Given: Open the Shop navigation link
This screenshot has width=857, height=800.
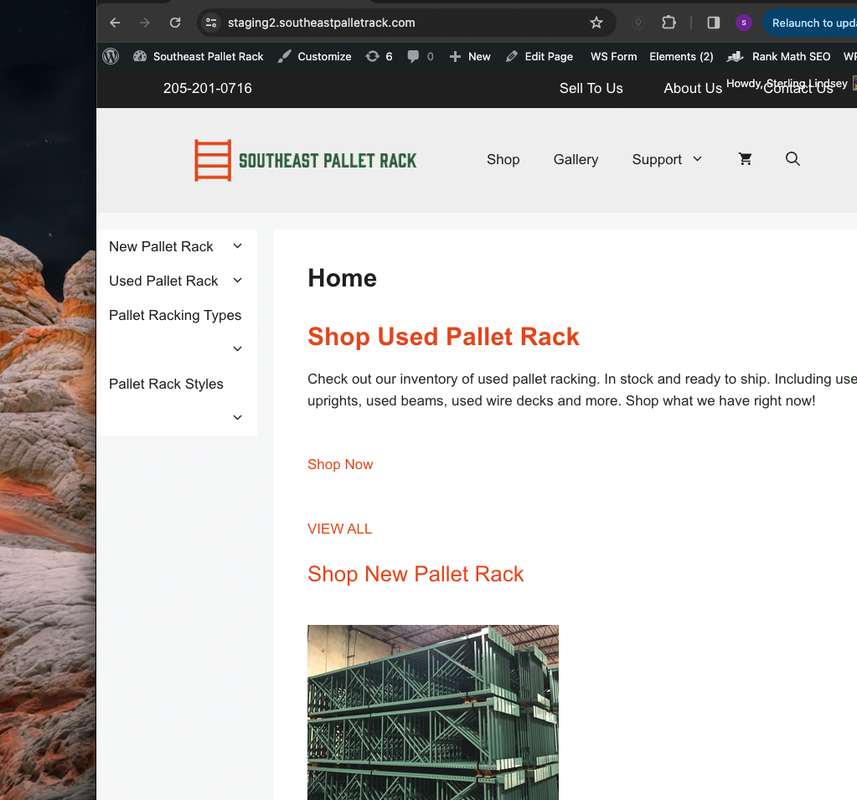Looking at the screenshot, I should (x=503, y=160).
